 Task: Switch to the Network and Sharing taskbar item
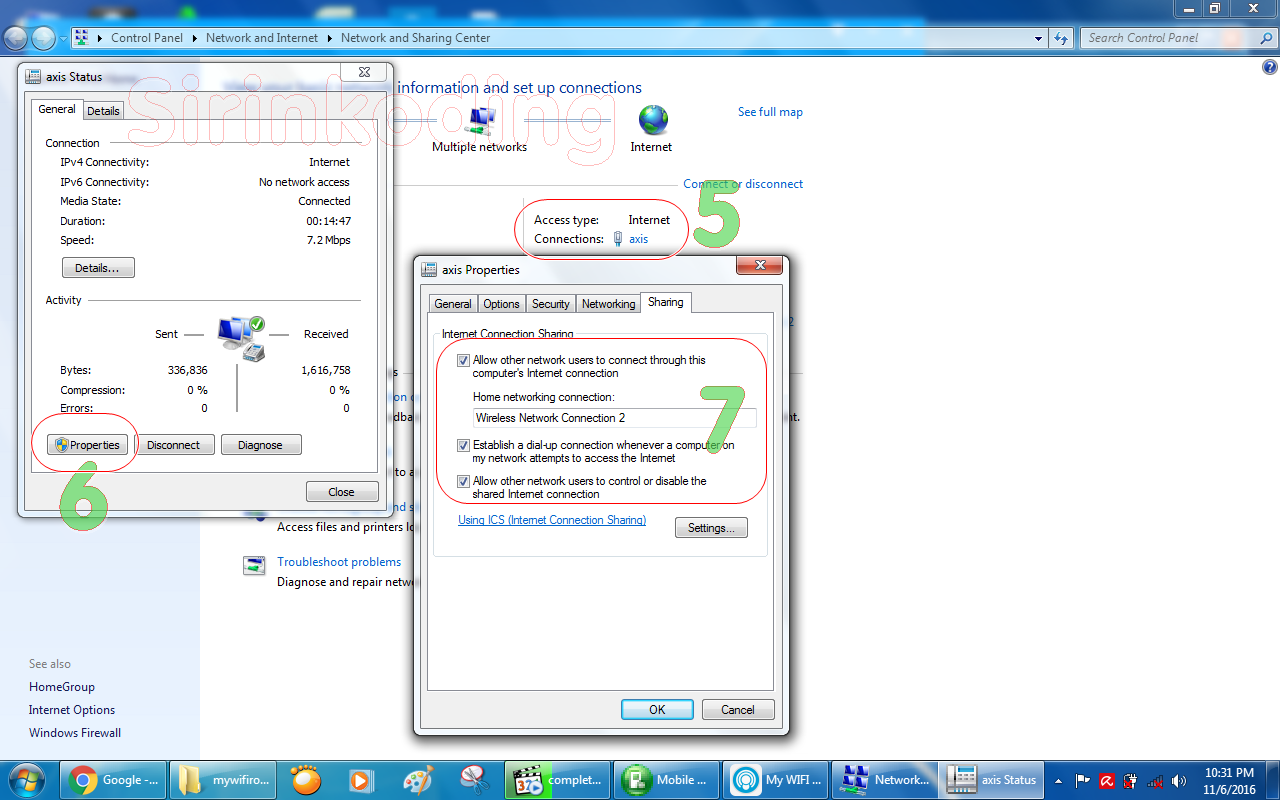886,779
